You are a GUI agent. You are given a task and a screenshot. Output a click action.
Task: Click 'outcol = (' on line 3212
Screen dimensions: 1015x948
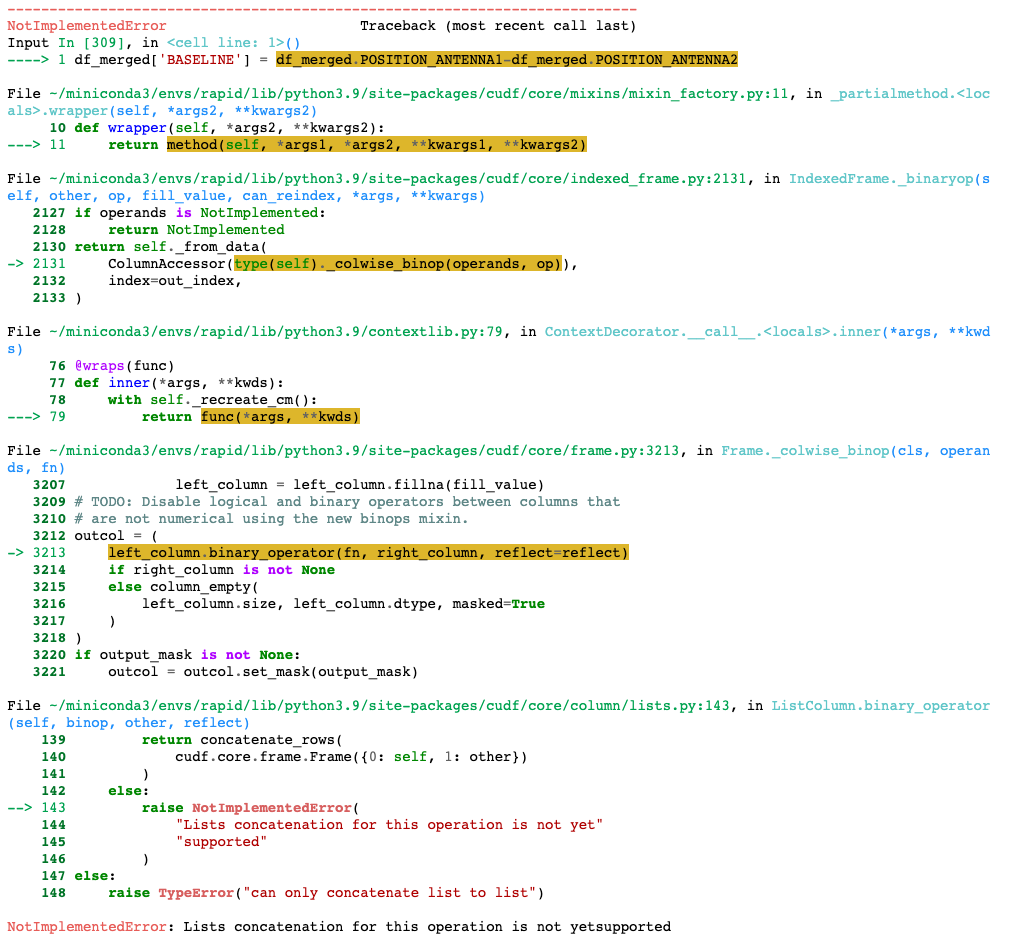pos(116,536)
